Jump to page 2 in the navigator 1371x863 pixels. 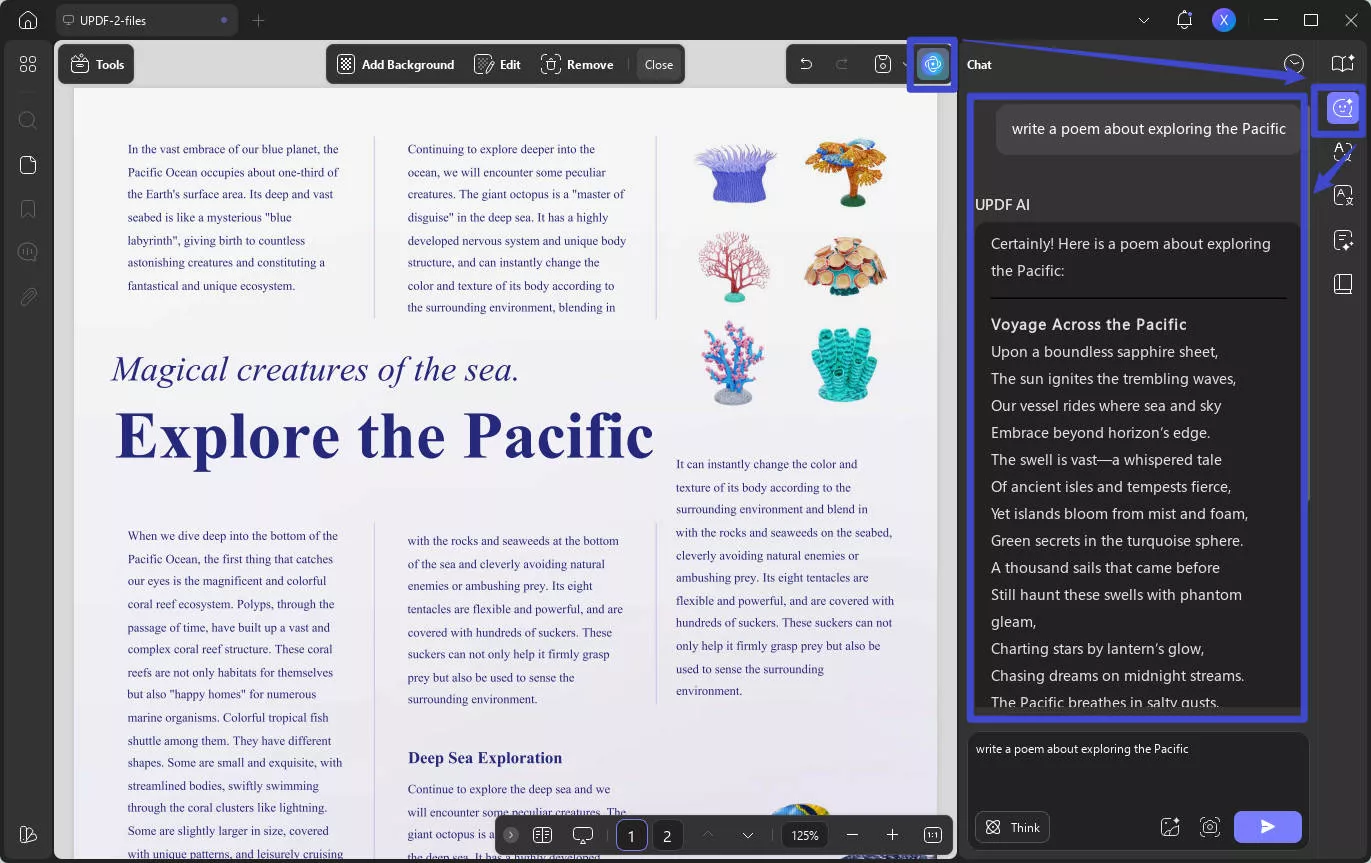click(x=668, y=835)
